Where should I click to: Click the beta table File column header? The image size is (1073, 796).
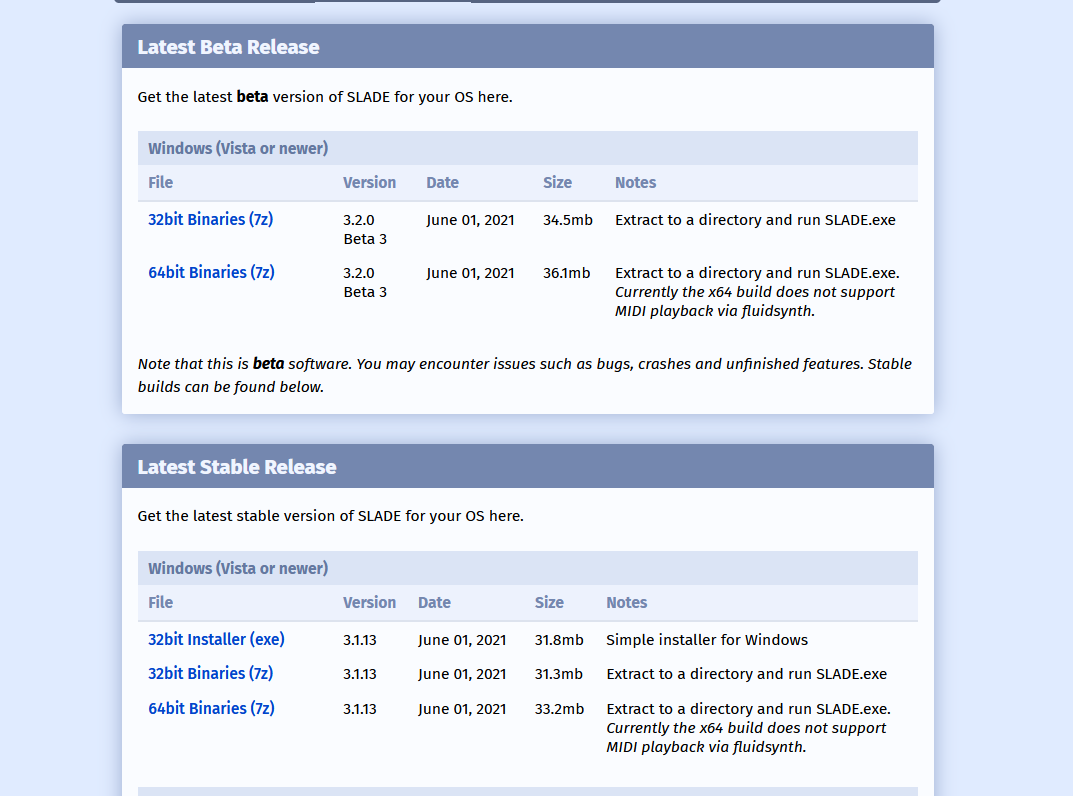(161, 183)
